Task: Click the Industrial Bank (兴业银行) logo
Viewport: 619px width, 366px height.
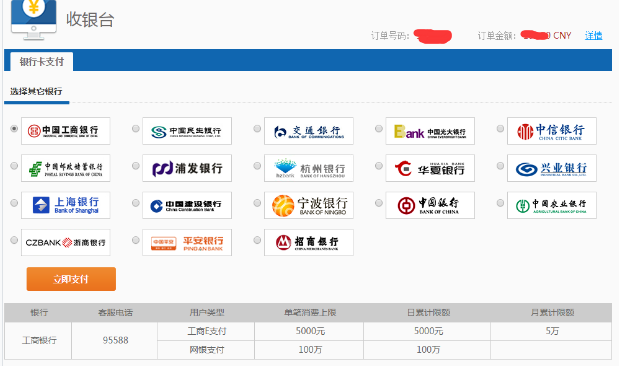Action: click(551, 168)
